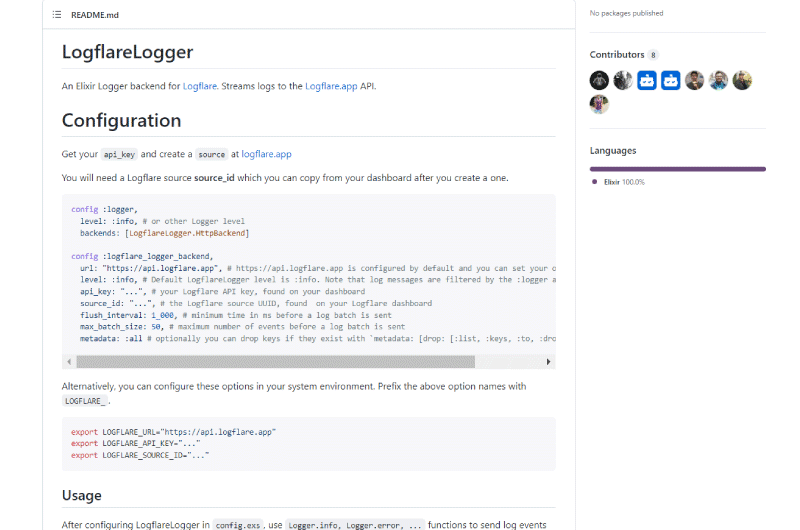Open the Contributors section heading link
The image size is (800, 530).
(617, 55)
